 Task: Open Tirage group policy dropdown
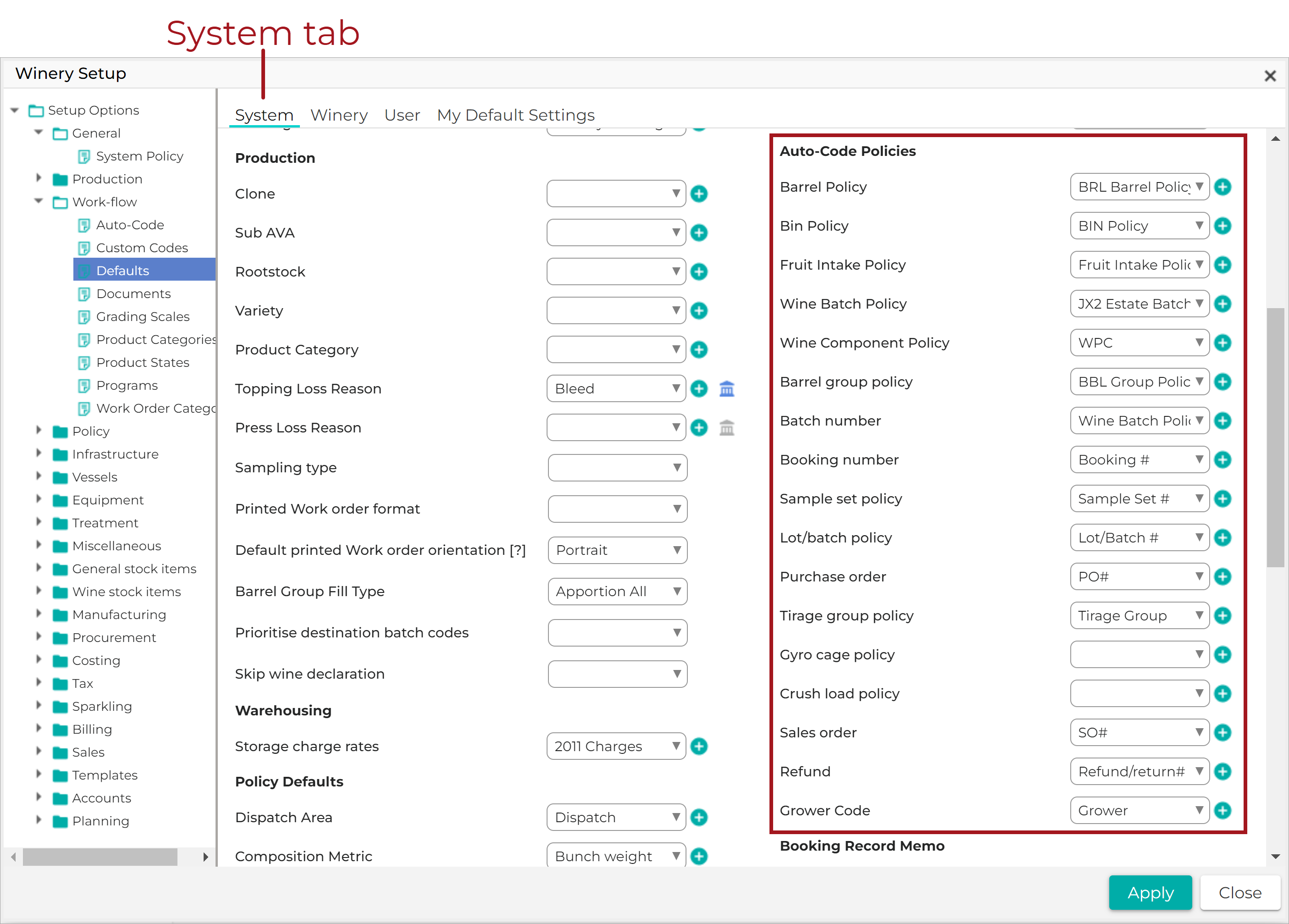point(1140,615)
